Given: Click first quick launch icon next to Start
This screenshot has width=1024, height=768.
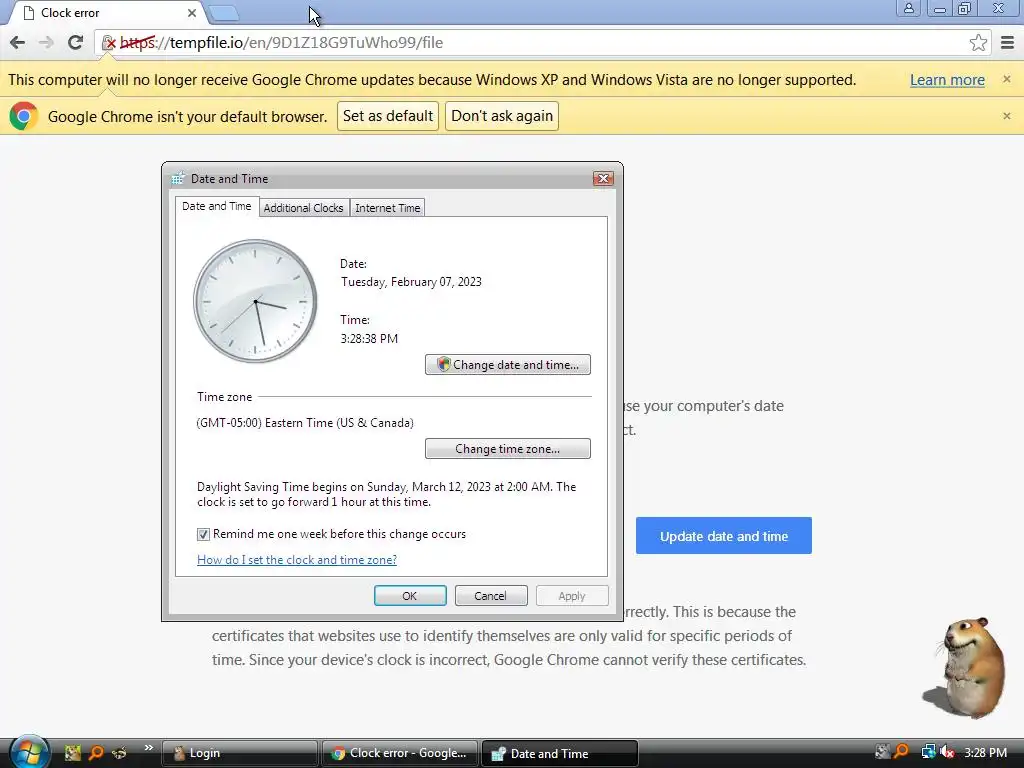Looking at the screenshot, I should (72, 753).
